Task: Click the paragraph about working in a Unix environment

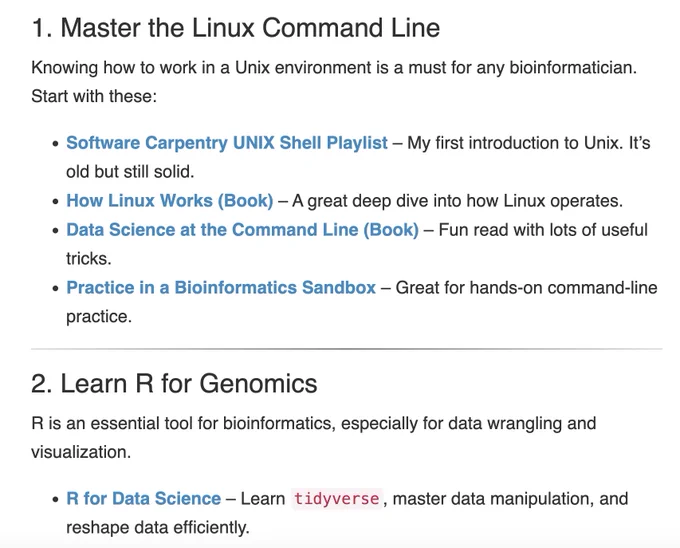Action: (334, 82)
